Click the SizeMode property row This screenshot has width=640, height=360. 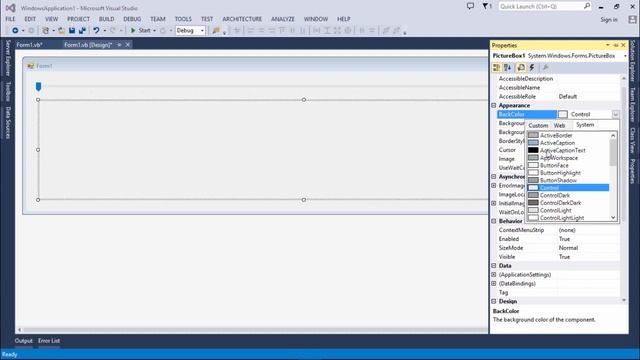pos(558,248)
